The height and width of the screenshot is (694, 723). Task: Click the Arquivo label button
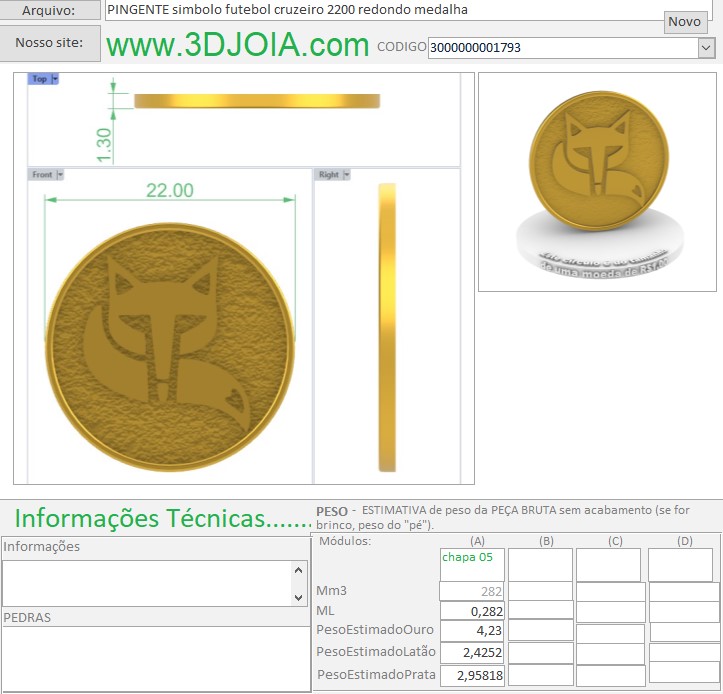coord(49,10)
